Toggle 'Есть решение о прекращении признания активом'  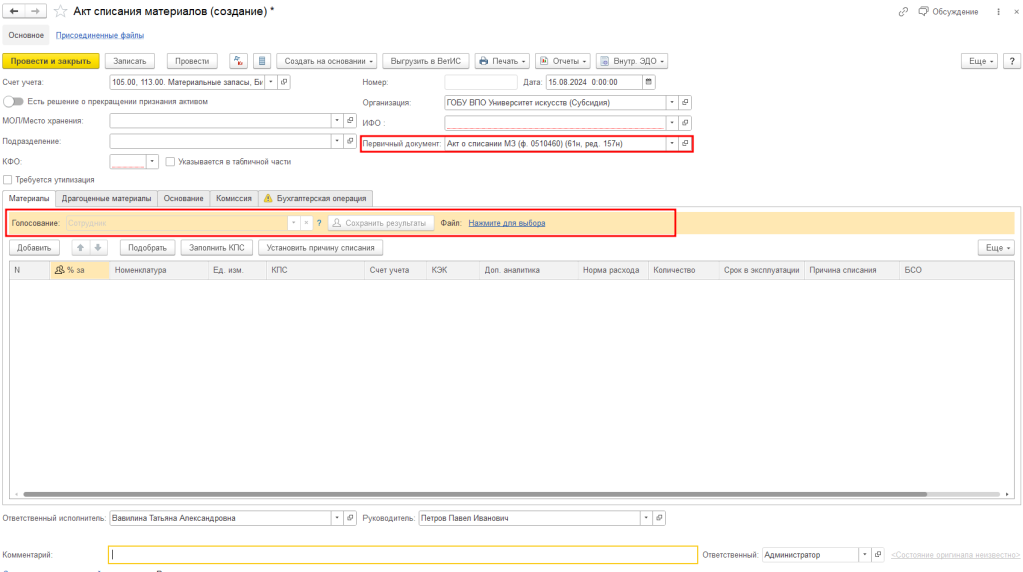tap(13, 101)
